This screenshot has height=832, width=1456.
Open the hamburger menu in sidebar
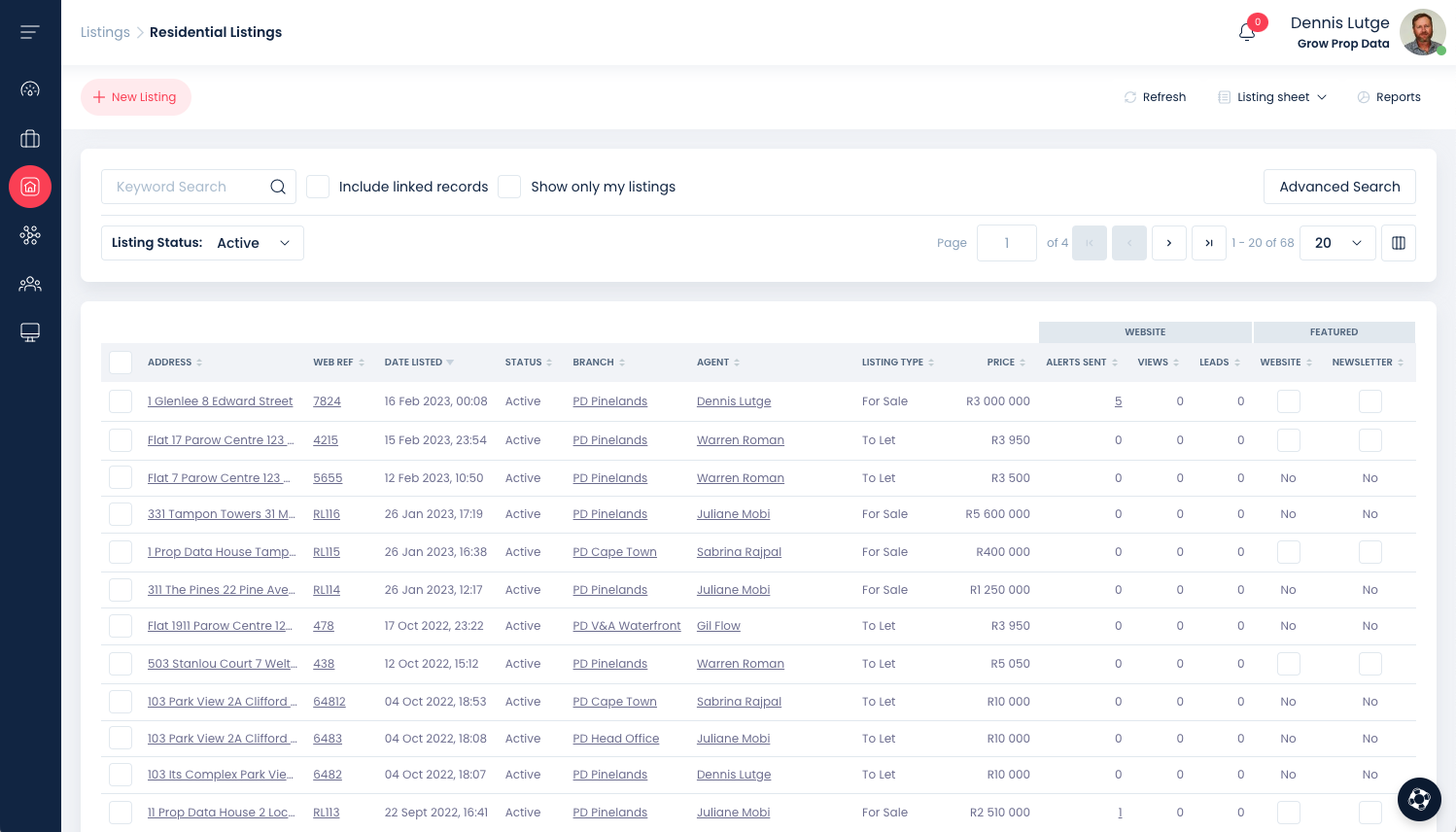click(30, 32)
